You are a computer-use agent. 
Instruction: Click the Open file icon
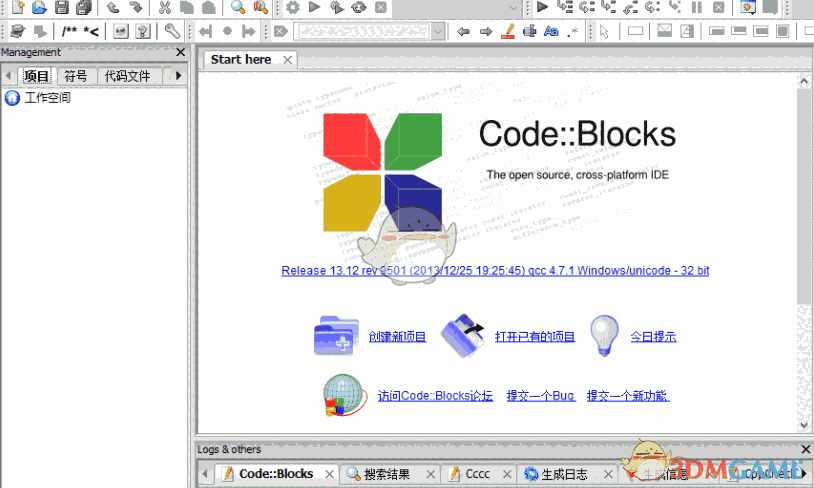(x=39, y=7)
